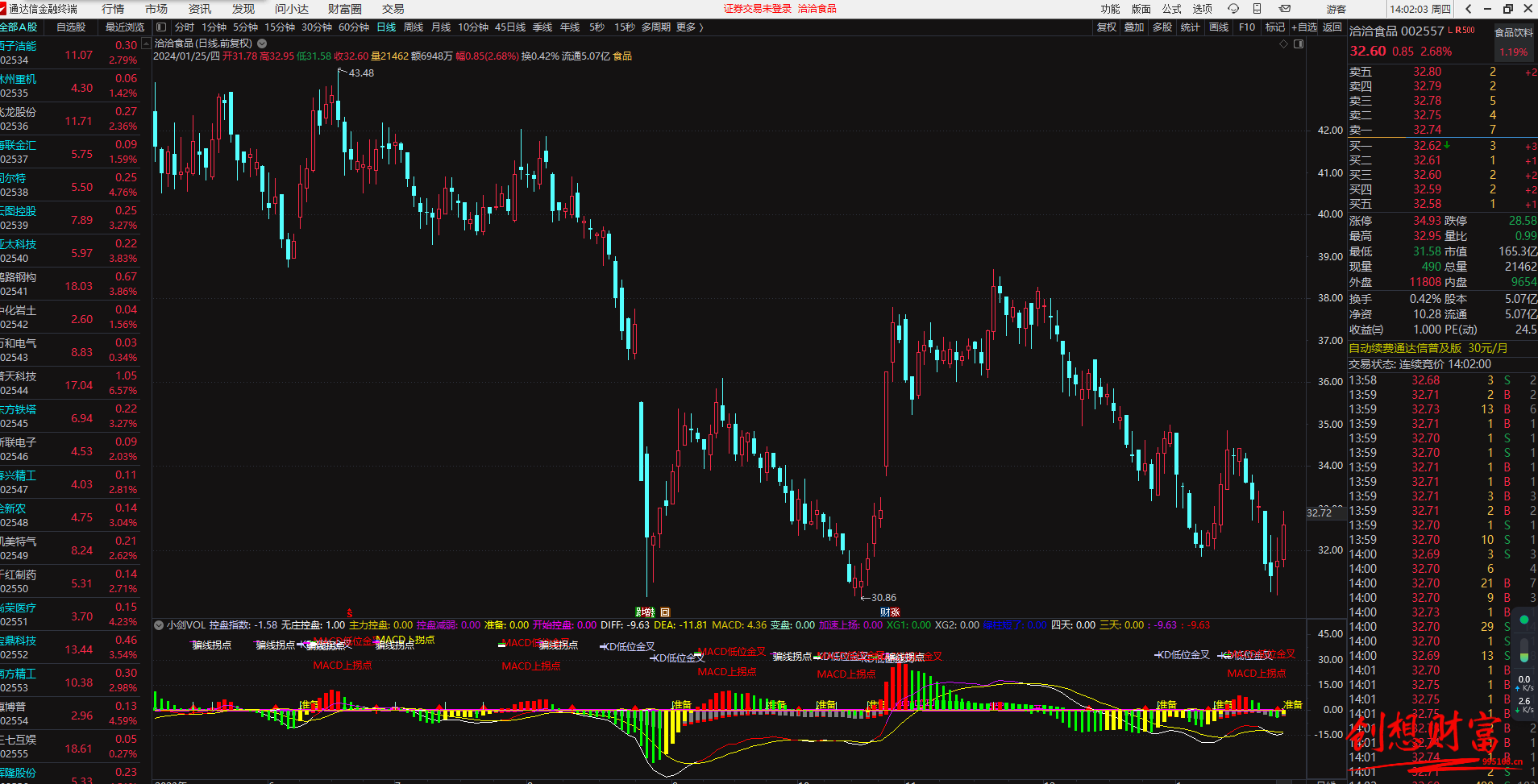Open the 小剑VOL indicator dropdown arrow
This screenshot has height=784, width=1538.
(x=159, y=625)
